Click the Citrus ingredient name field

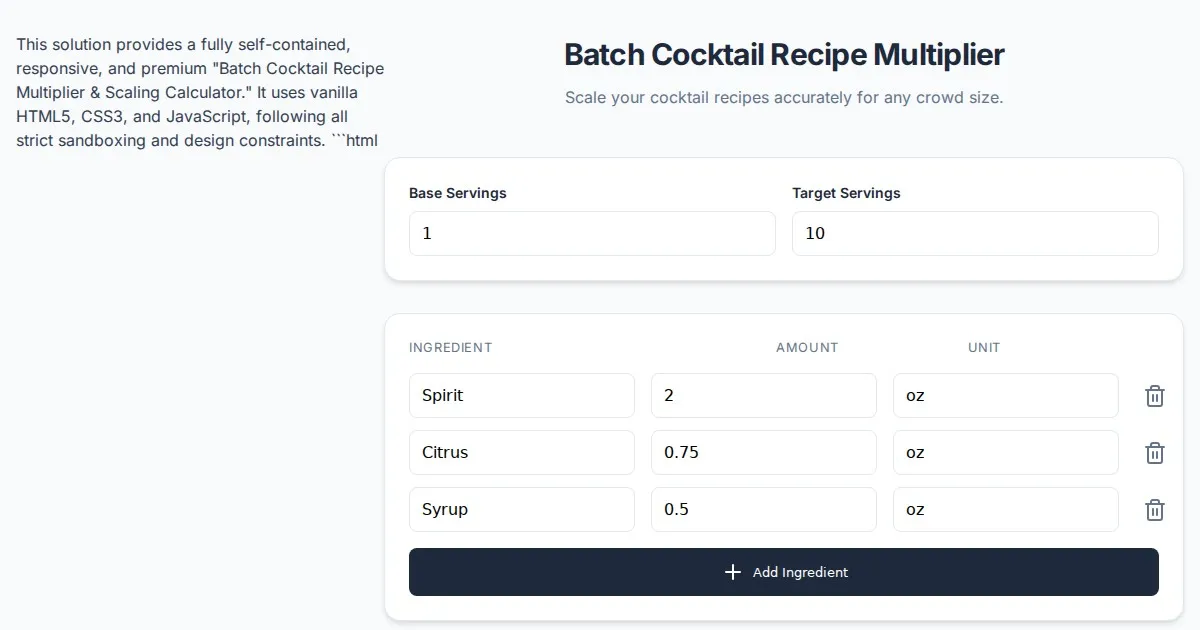(x=521, y=453)
